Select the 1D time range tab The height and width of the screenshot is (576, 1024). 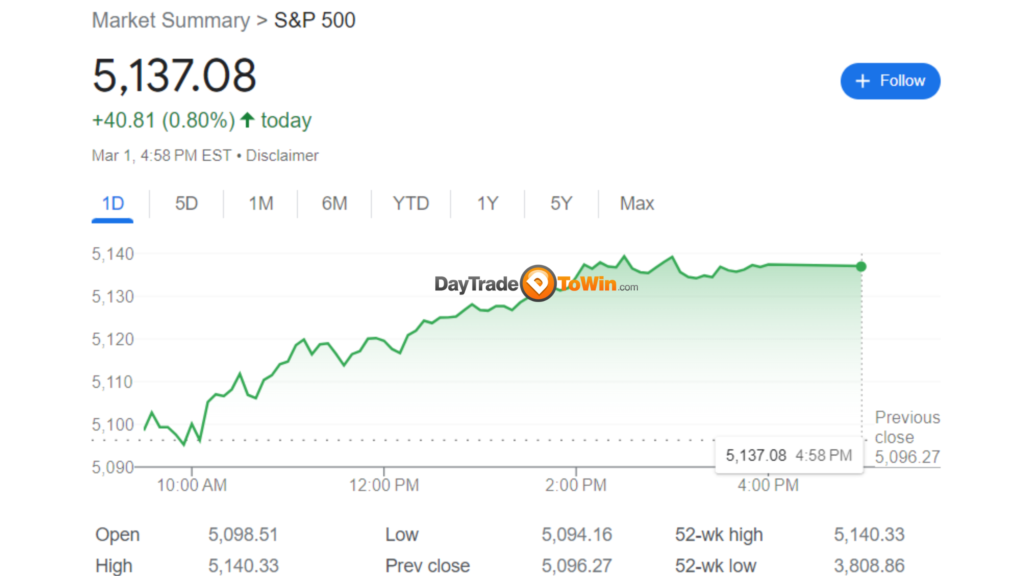113,204
